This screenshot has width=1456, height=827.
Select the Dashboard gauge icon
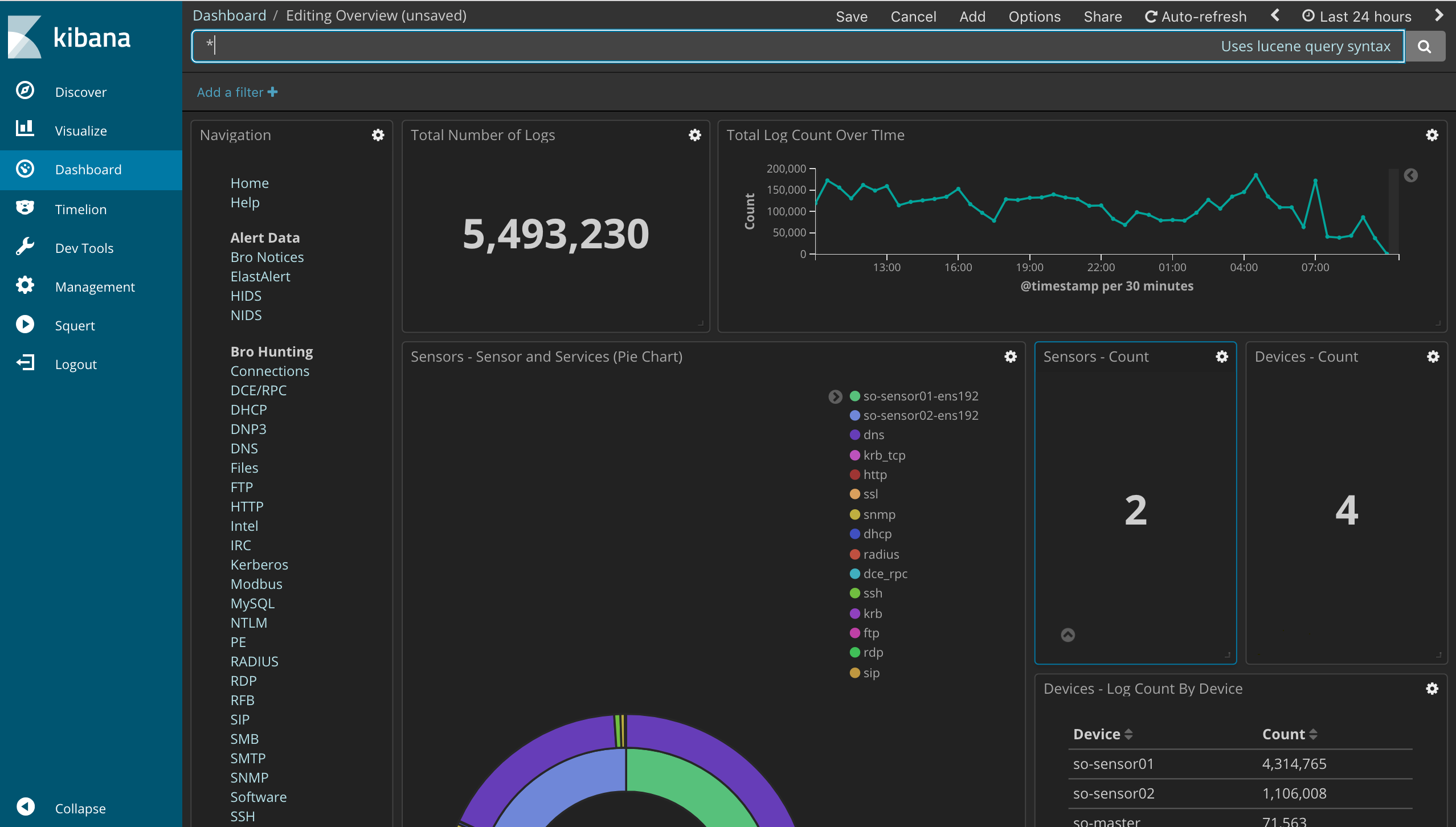[x=25, y=169]
